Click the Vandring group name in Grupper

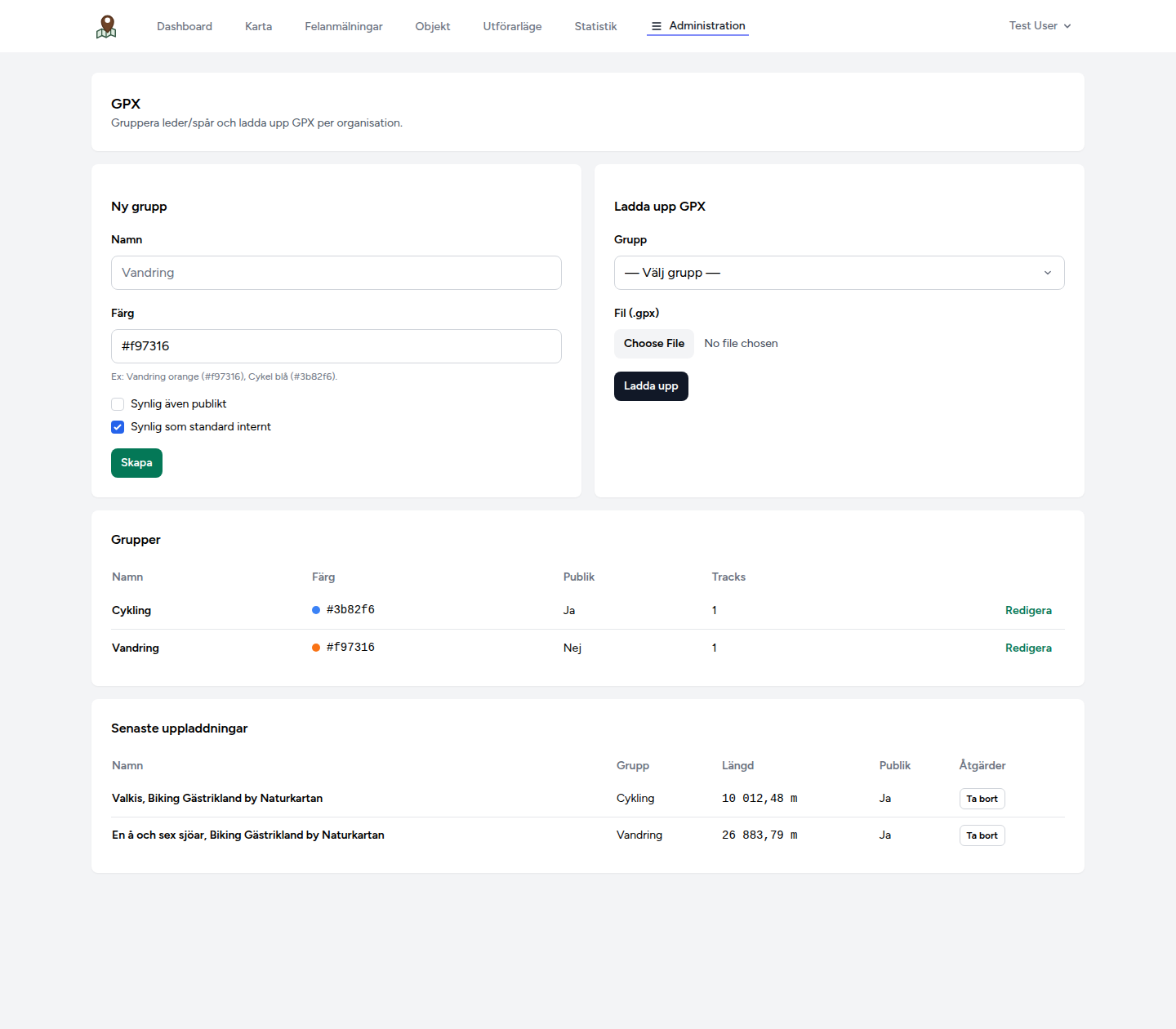pyautogui.click(x=136, y=648)
